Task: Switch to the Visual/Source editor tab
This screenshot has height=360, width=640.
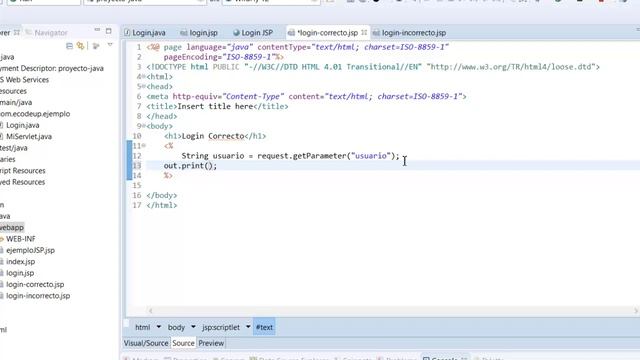Action: coord(146,343)
